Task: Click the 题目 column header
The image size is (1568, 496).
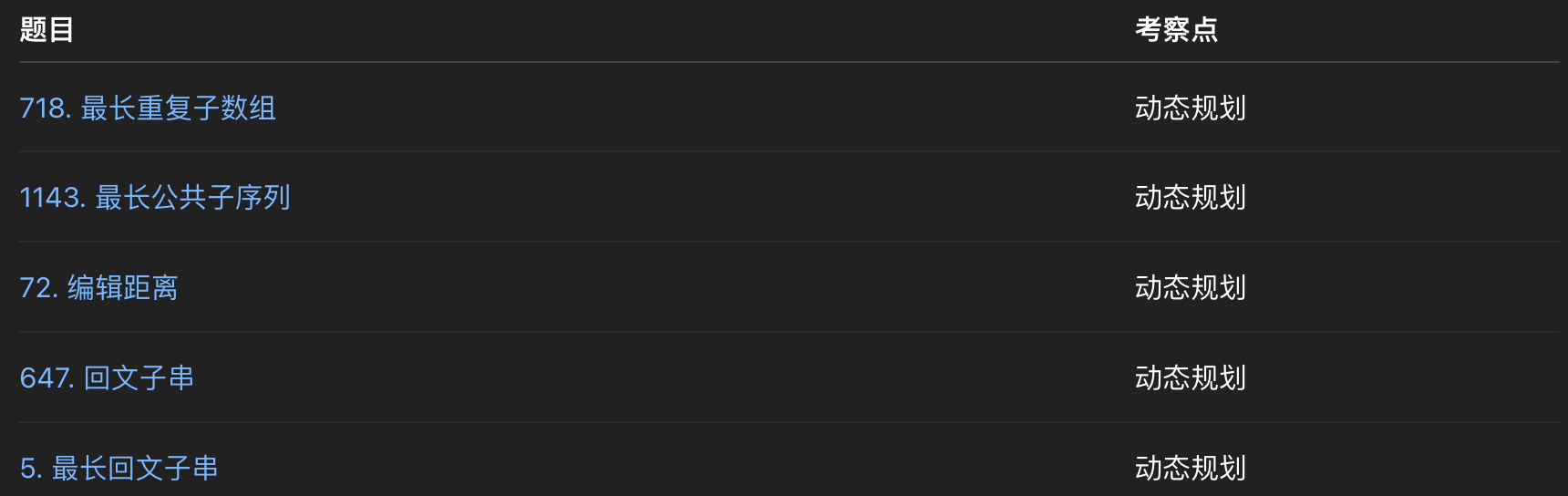Action: point(46,30)
